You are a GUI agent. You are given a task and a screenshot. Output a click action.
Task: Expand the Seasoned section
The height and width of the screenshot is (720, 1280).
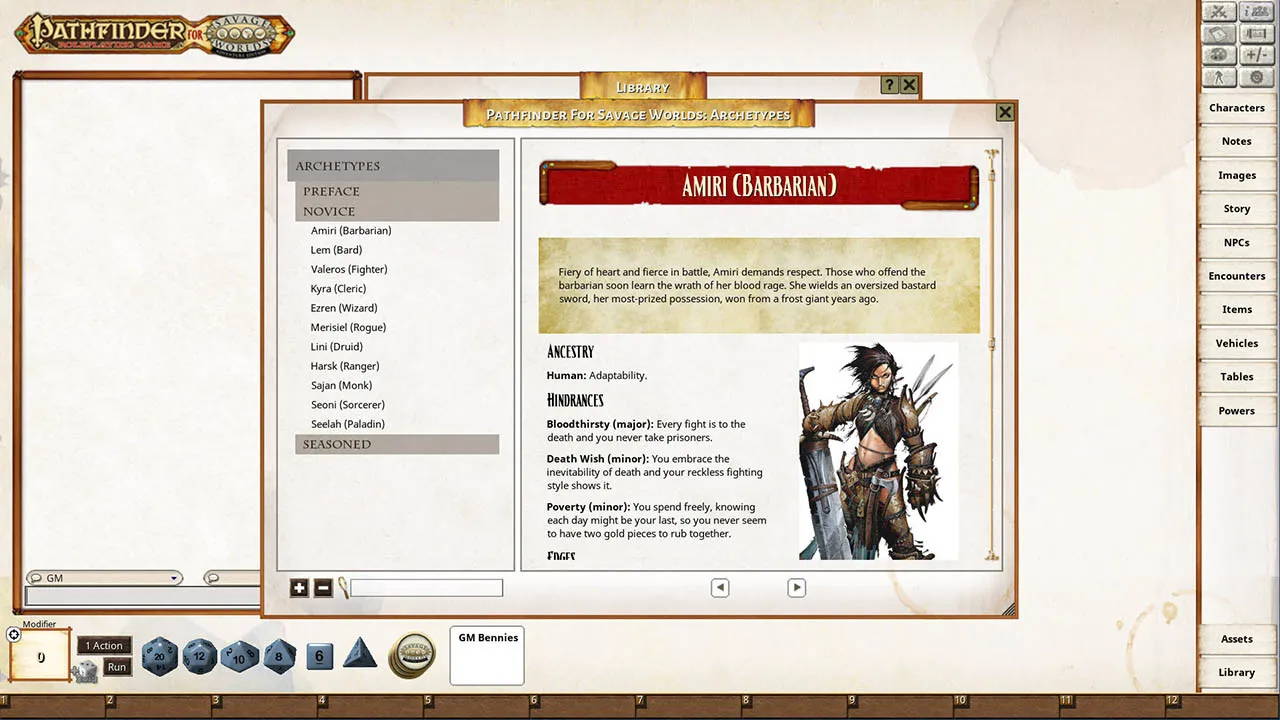(x=397, y=444)
